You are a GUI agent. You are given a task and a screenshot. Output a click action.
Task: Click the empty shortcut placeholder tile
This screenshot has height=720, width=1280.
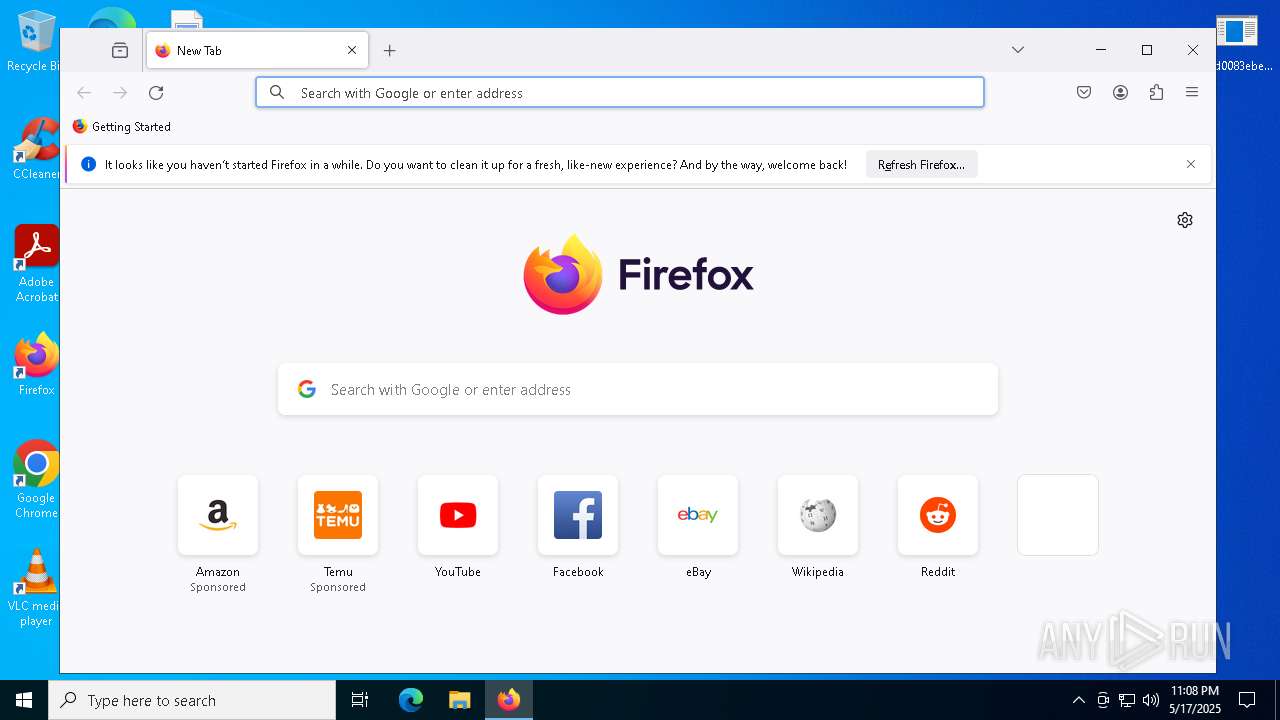1058,515
